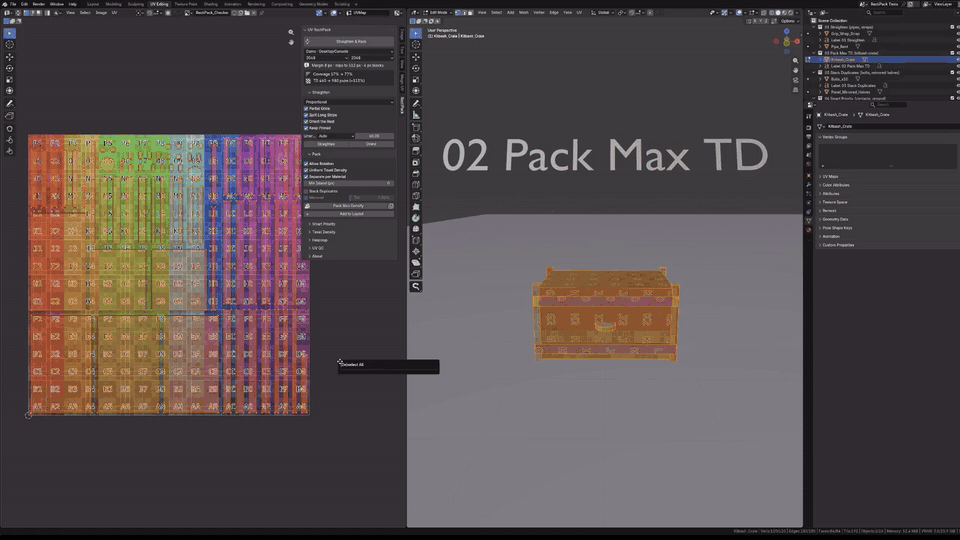Toggle the Split Long Strips checkbox
This screenshot has width=960, height=540.
306,115
